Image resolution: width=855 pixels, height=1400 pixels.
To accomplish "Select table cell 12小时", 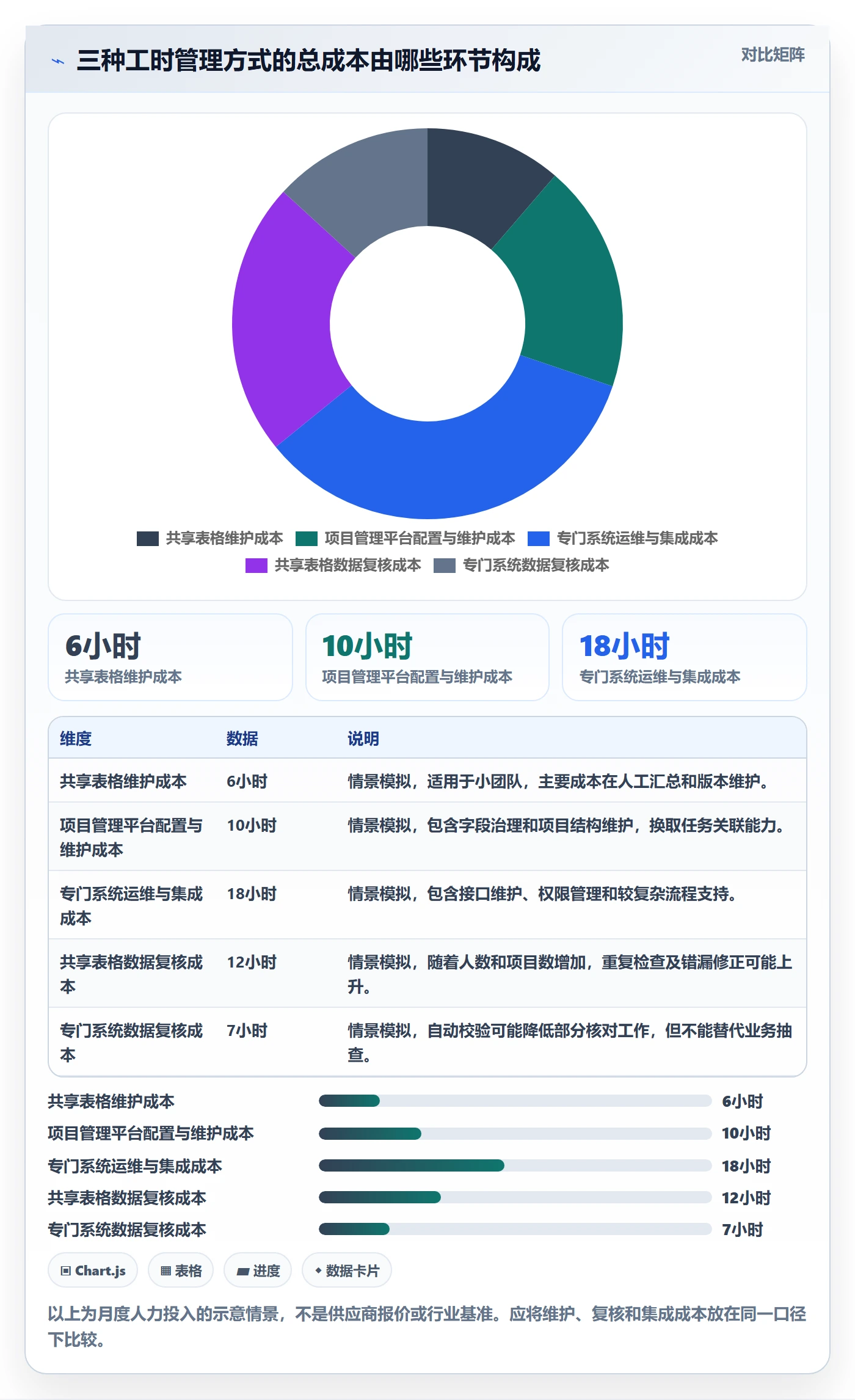I will (x=252, y=962).
